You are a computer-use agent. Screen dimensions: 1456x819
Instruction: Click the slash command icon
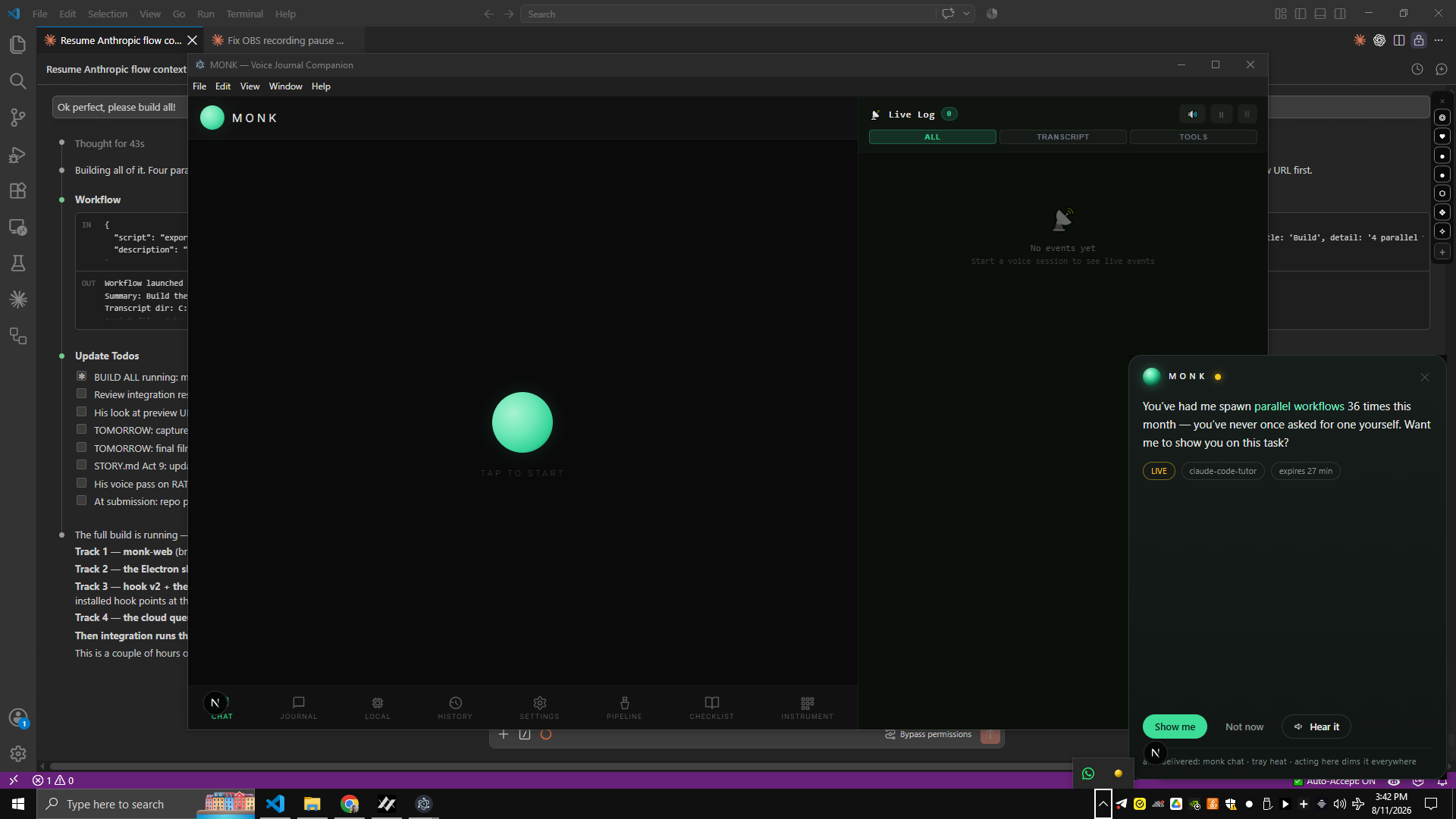525,734
